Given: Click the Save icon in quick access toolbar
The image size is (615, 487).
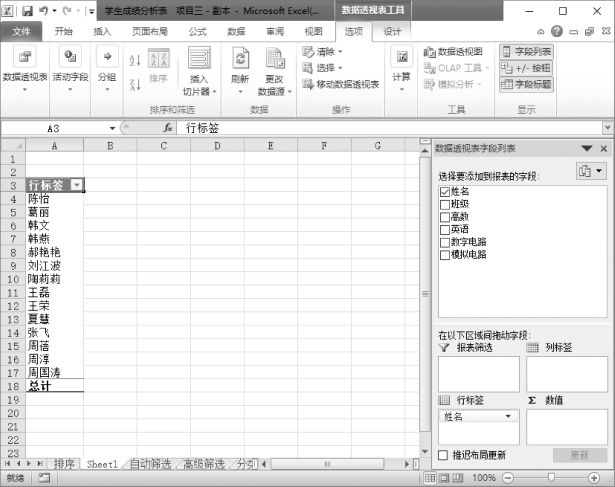Looking at the screenshot, I should [x=27, y=11].
